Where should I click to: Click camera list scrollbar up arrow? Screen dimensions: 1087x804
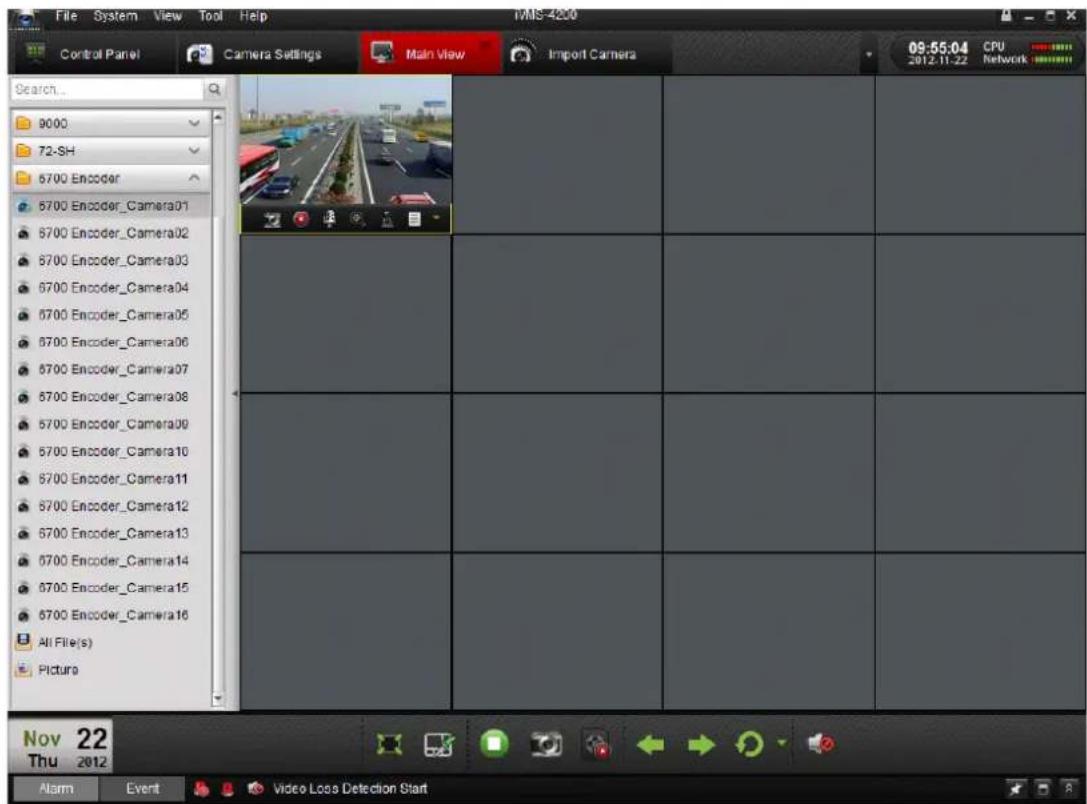point(218,117)
